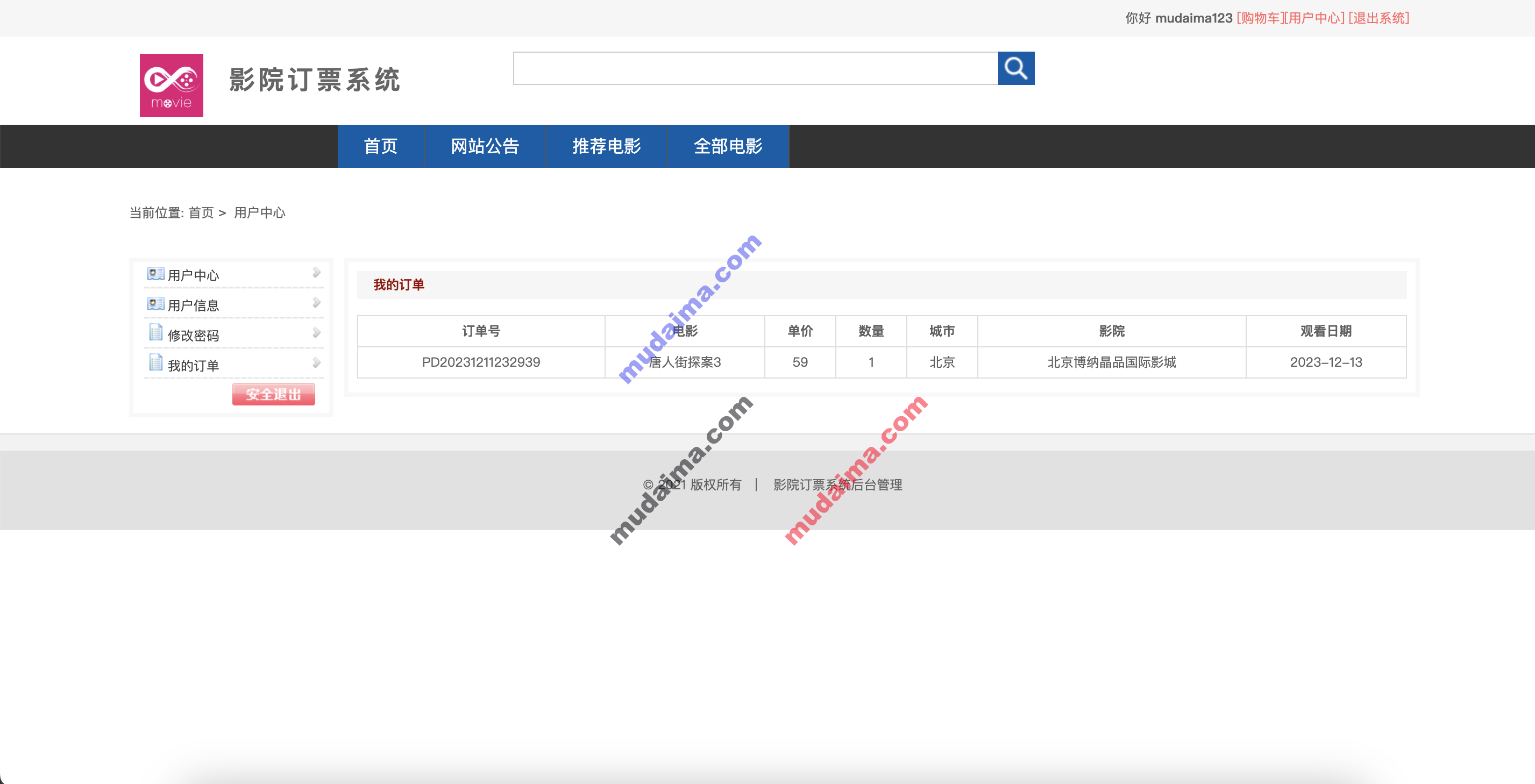This screenshot has width=1535, height=784.
Task: Click the arrow beside 用户信息
Action: click(316, 303)
